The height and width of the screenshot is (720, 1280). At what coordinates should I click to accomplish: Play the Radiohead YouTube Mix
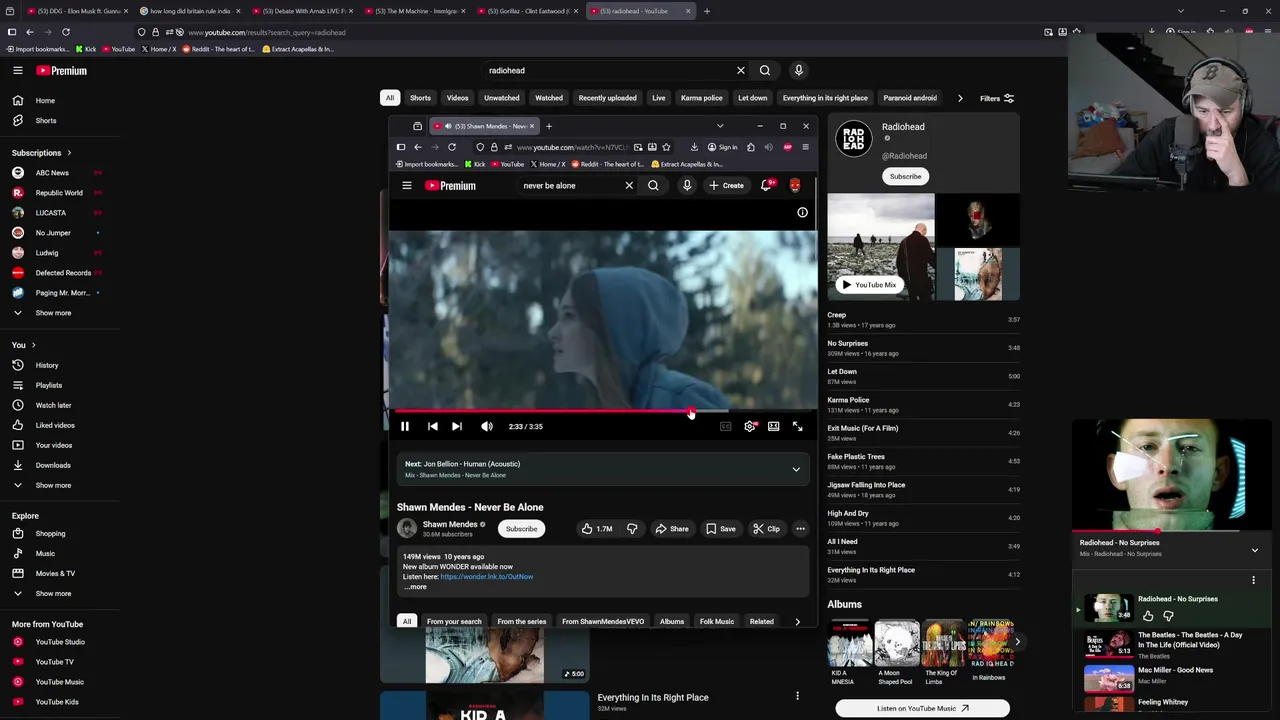tap(869, 285)
